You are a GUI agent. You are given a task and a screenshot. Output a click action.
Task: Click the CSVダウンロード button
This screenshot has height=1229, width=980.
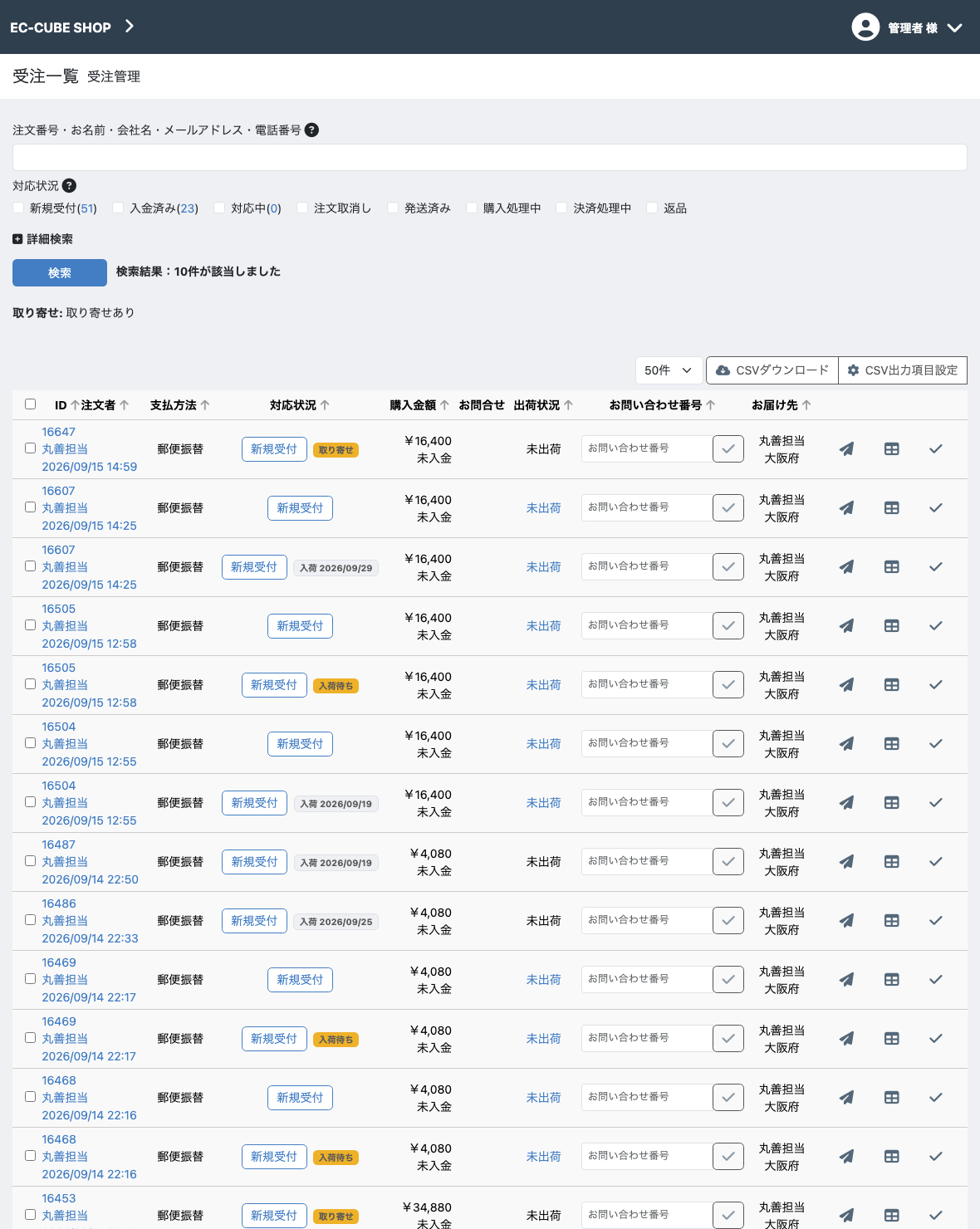point(772,370)
